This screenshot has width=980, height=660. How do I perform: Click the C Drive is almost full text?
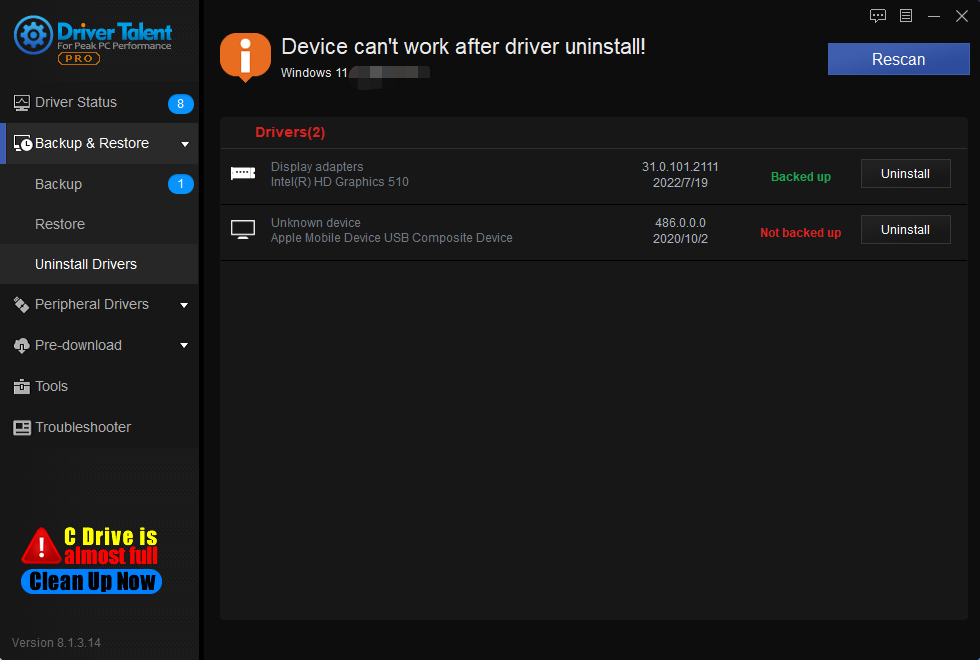pyautogui.click(x=111, y=546)
